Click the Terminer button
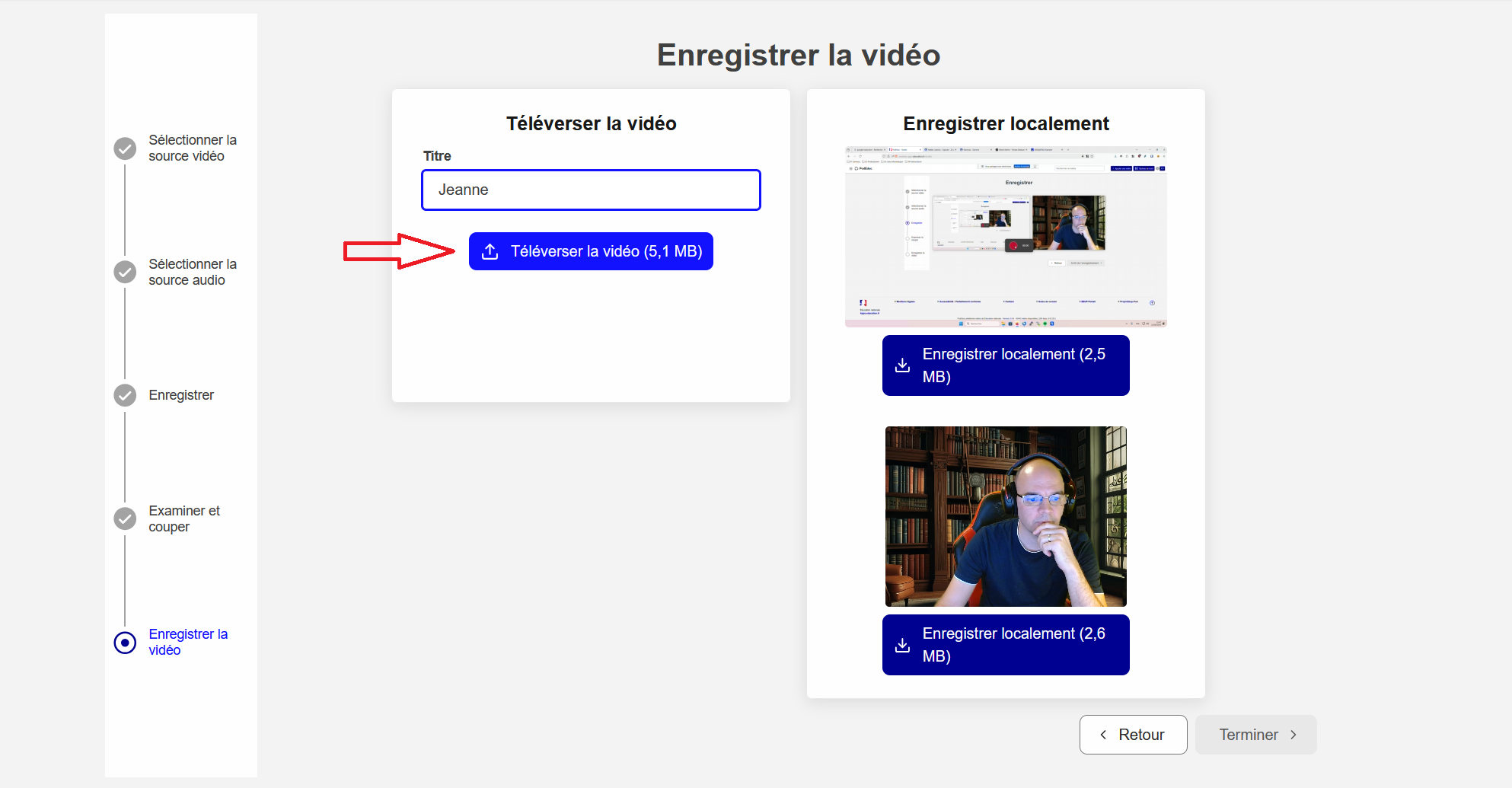1512x788 pixels. click(x=1255, y=735)
